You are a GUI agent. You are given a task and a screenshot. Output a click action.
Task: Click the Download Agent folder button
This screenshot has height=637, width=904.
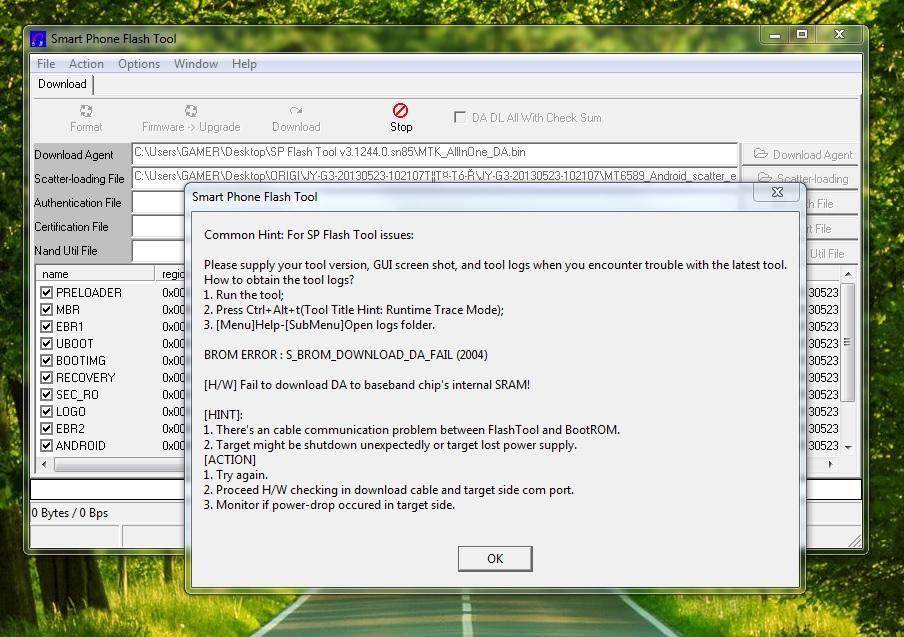[x=802, y=154]
